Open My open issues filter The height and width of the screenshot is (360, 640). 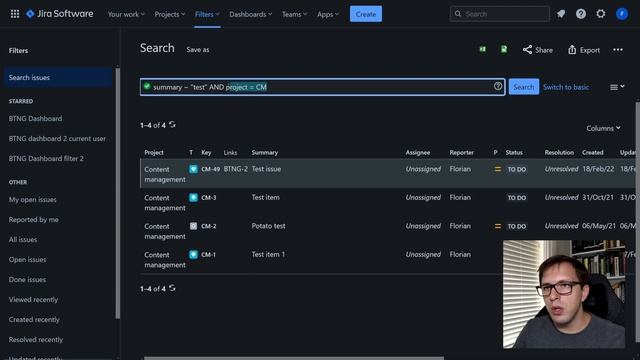pos(33,200)
